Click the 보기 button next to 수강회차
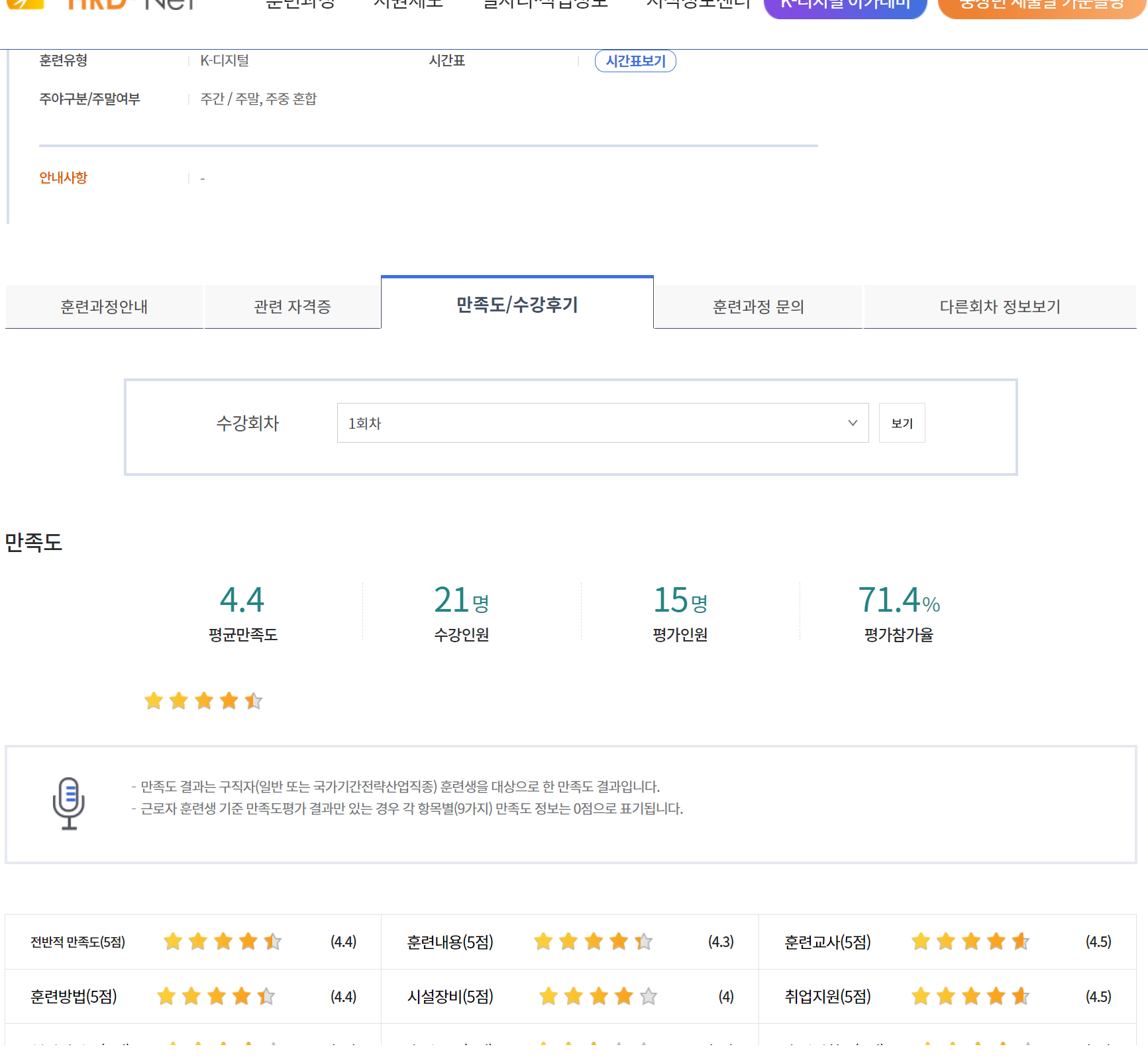Image resolution: width=1148 pixels, height=1063 pixels. (902, 423)
